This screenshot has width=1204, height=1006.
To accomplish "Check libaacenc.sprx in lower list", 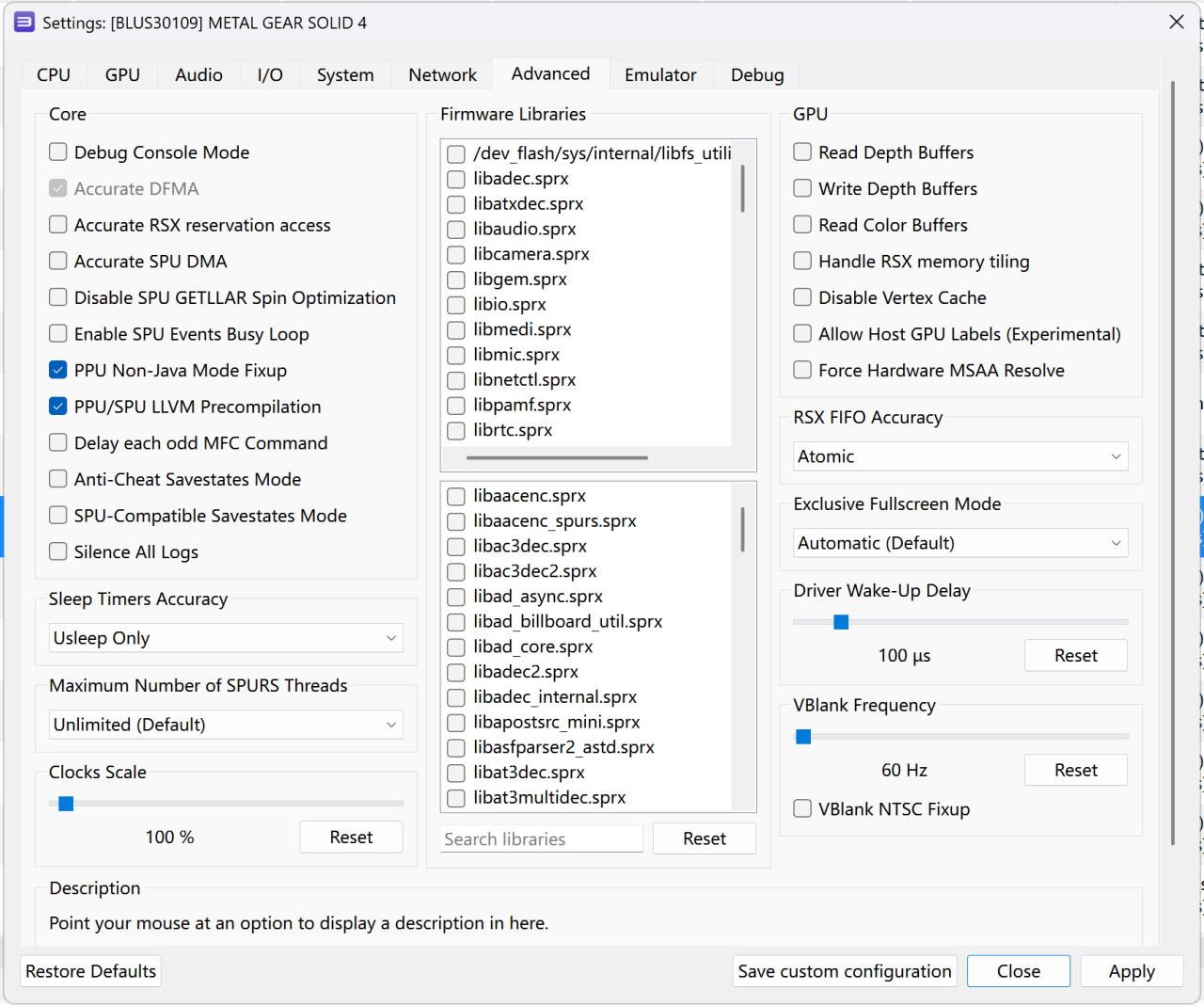I will (x=456, y=496).
